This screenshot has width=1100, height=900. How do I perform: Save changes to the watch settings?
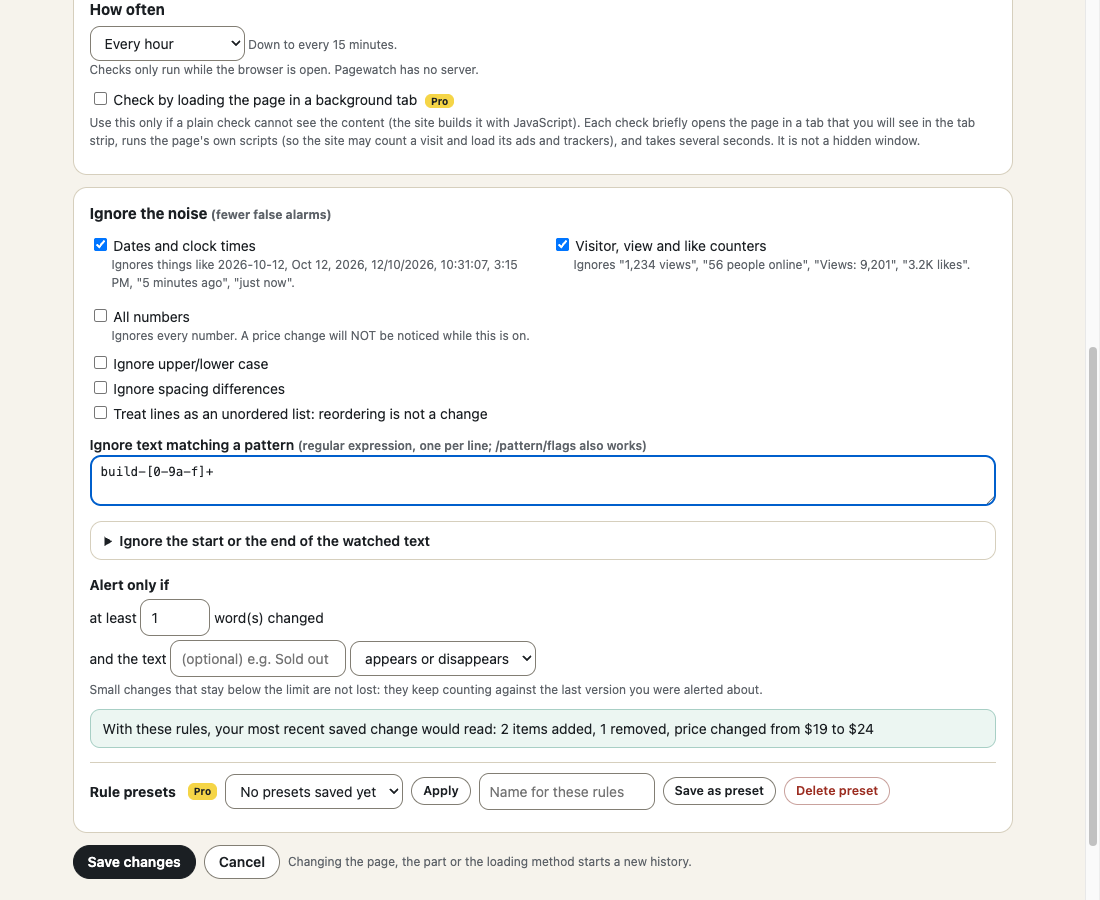click(134, 862)
